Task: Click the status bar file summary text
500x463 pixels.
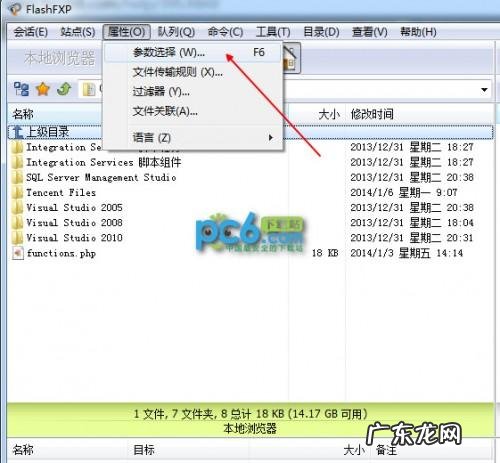Action: point(250,414)
